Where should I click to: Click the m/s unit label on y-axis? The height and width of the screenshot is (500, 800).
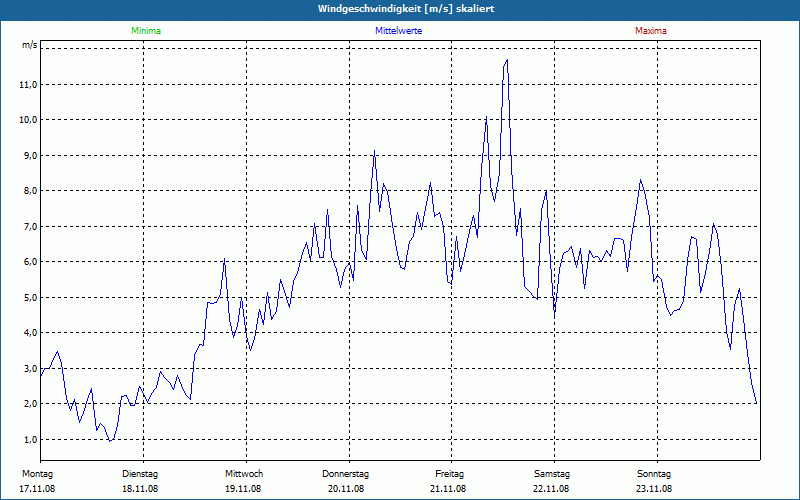tap(29, 45)
